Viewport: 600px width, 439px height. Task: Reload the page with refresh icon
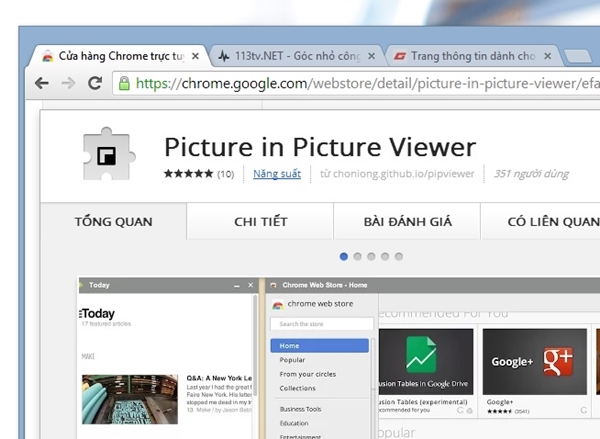pos(95,83)
